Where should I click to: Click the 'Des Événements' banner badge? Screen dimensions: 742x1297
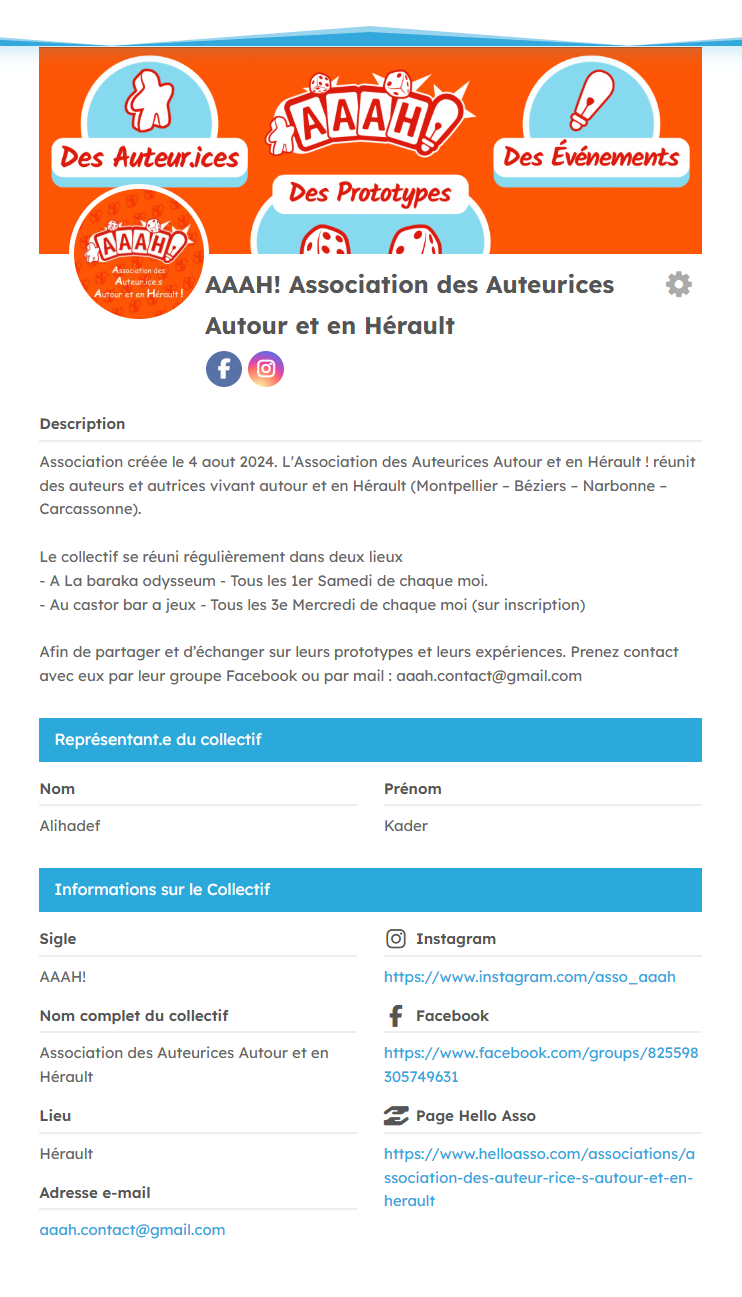(x=591, y=157)
